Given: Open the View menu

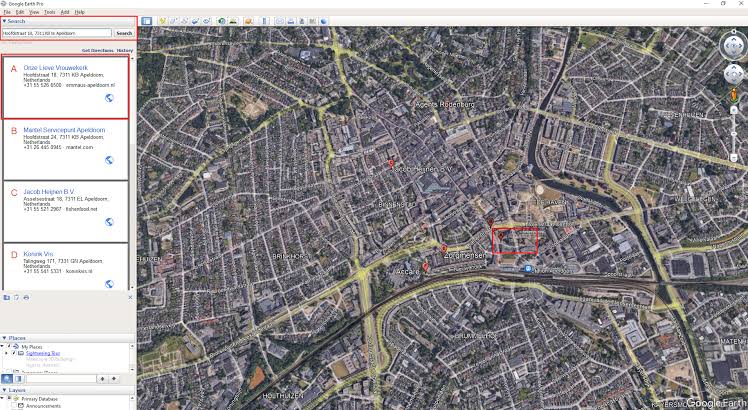Looking at the screenshot, I should (34, 12).
